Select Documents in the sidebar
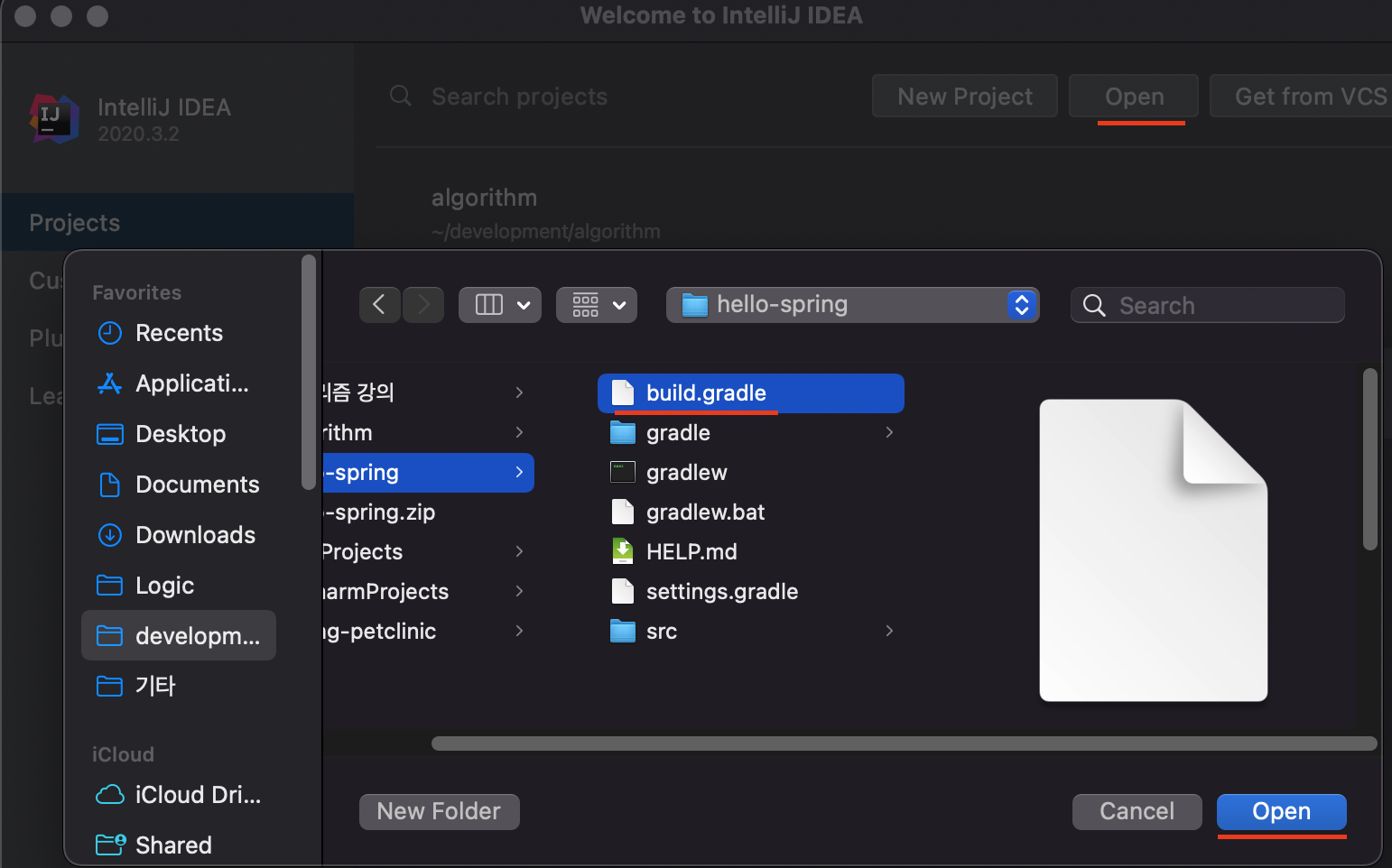 178,485
